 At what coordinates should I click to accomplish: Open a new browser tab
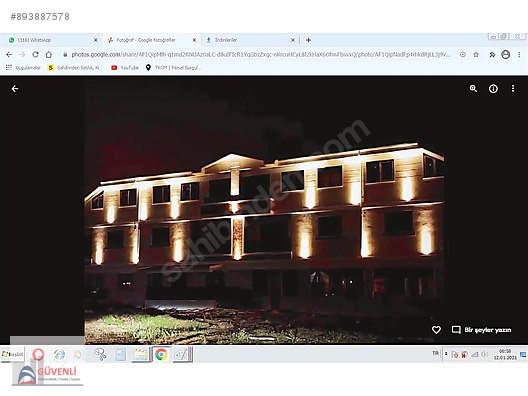(308, 40)
